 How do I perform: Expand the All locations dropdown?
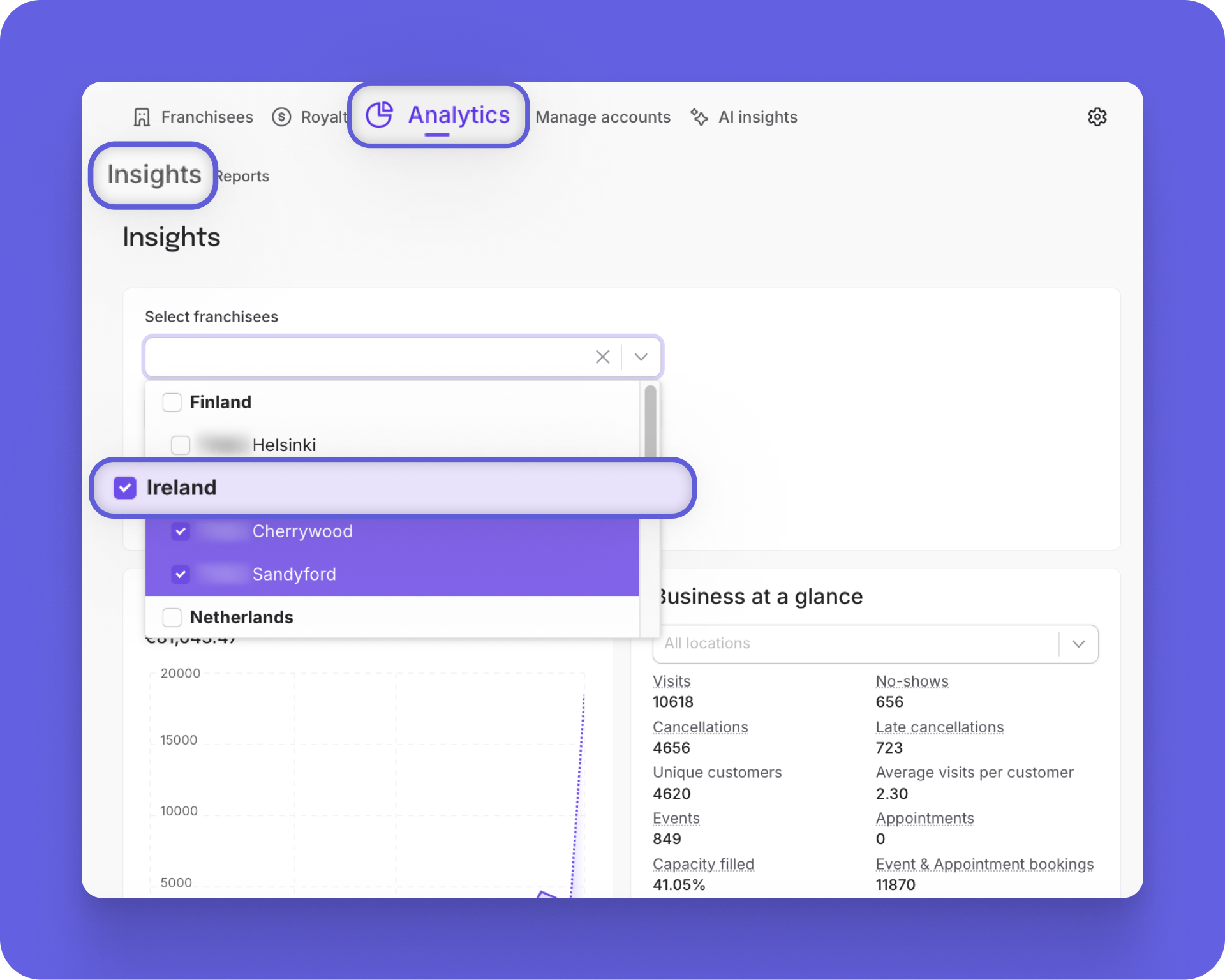pos(1078,644)
